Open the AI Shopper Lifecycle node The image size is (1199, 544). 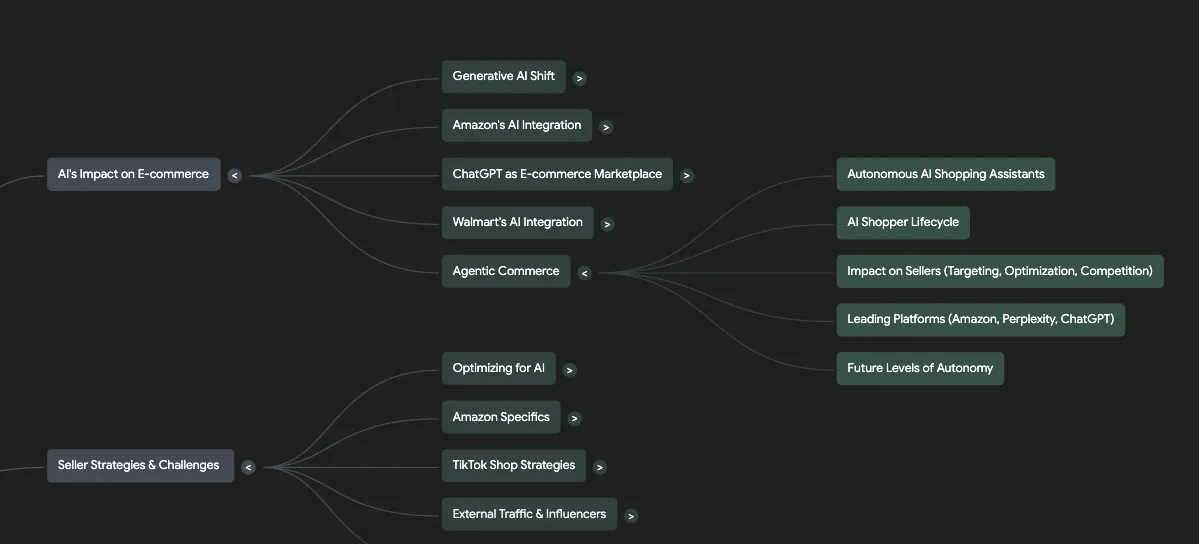[903, 223]
